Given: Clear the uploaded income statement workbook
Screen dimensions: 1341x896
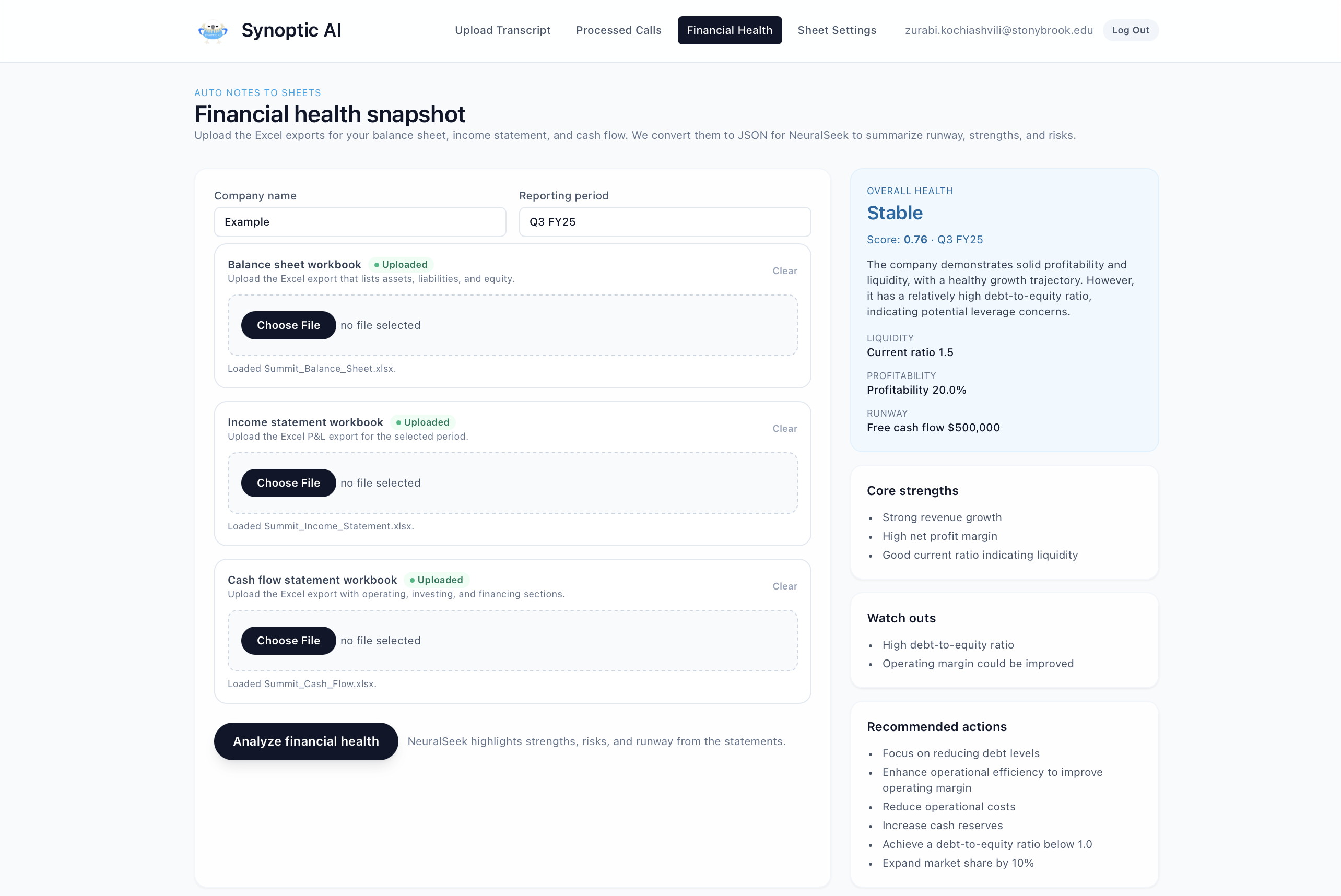Looking at the screenshot, I should (784, 429).
